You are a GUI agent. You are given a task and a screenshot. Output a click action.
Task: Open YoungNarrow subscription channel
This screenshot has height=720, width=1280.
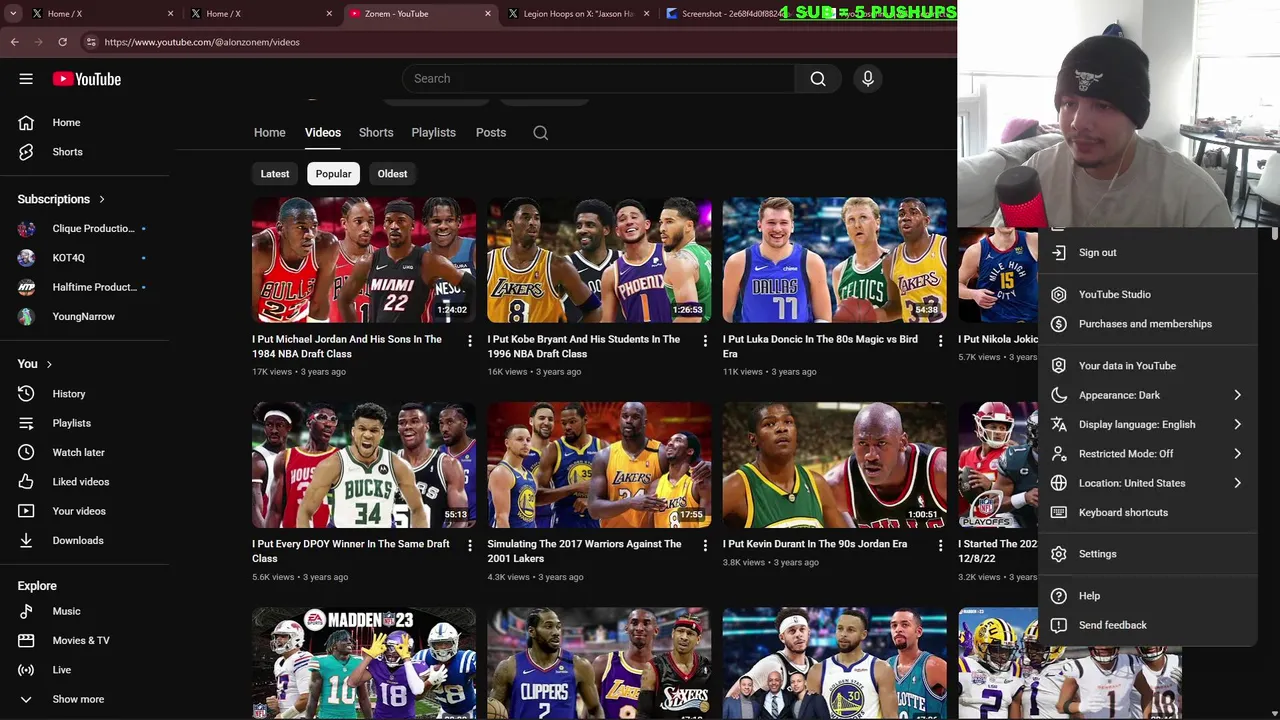pos(85,317)
